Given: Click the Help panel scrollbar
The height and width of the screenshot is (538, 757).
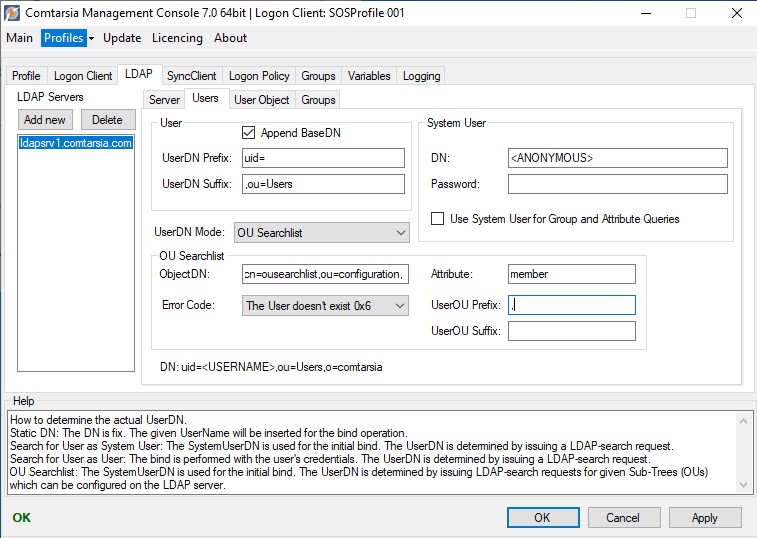Looking at the screenshot, I should (743, 451).
